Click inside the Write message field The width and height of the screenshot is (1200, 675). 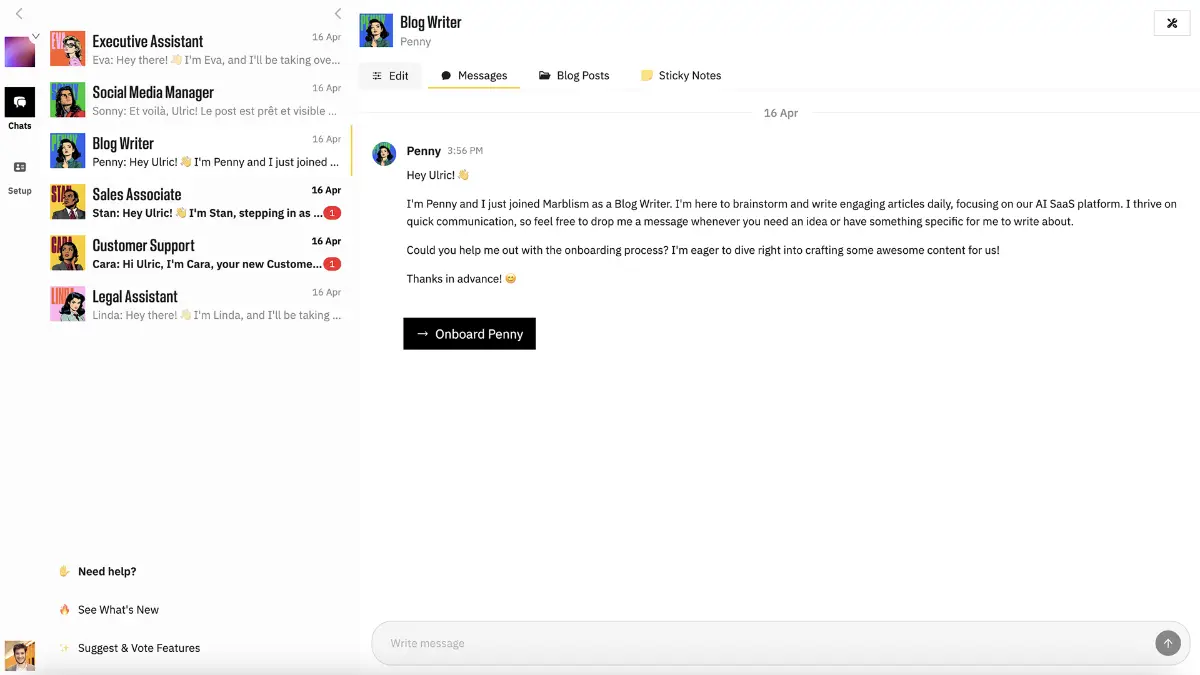click(760, 643)
